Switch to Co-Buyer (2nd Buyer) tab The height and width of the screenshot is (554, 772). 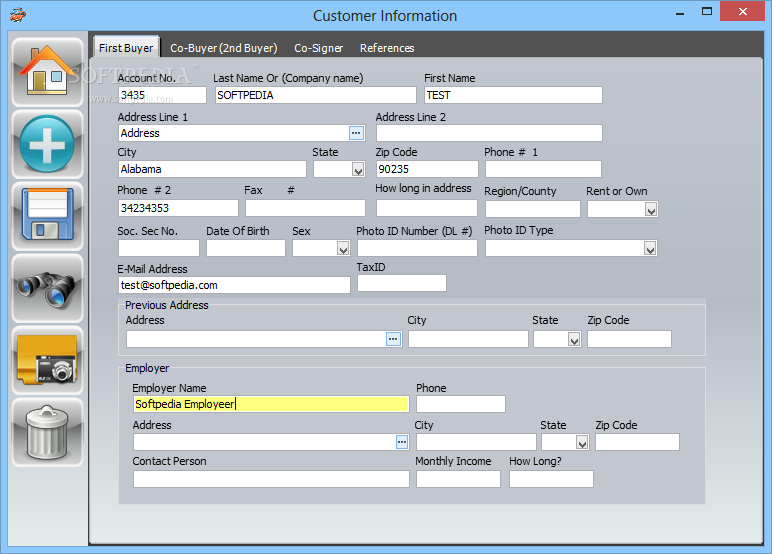(224, 48)
